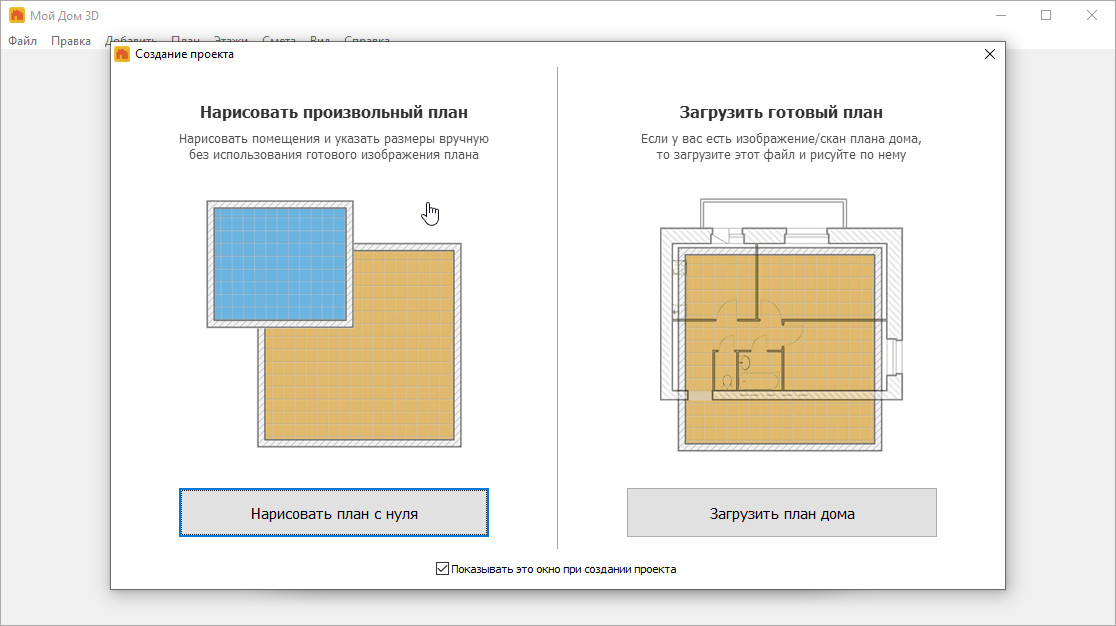Open the Смета menu
The height and width of the screenshot is (626, 1116).
[x=279, y=41]
